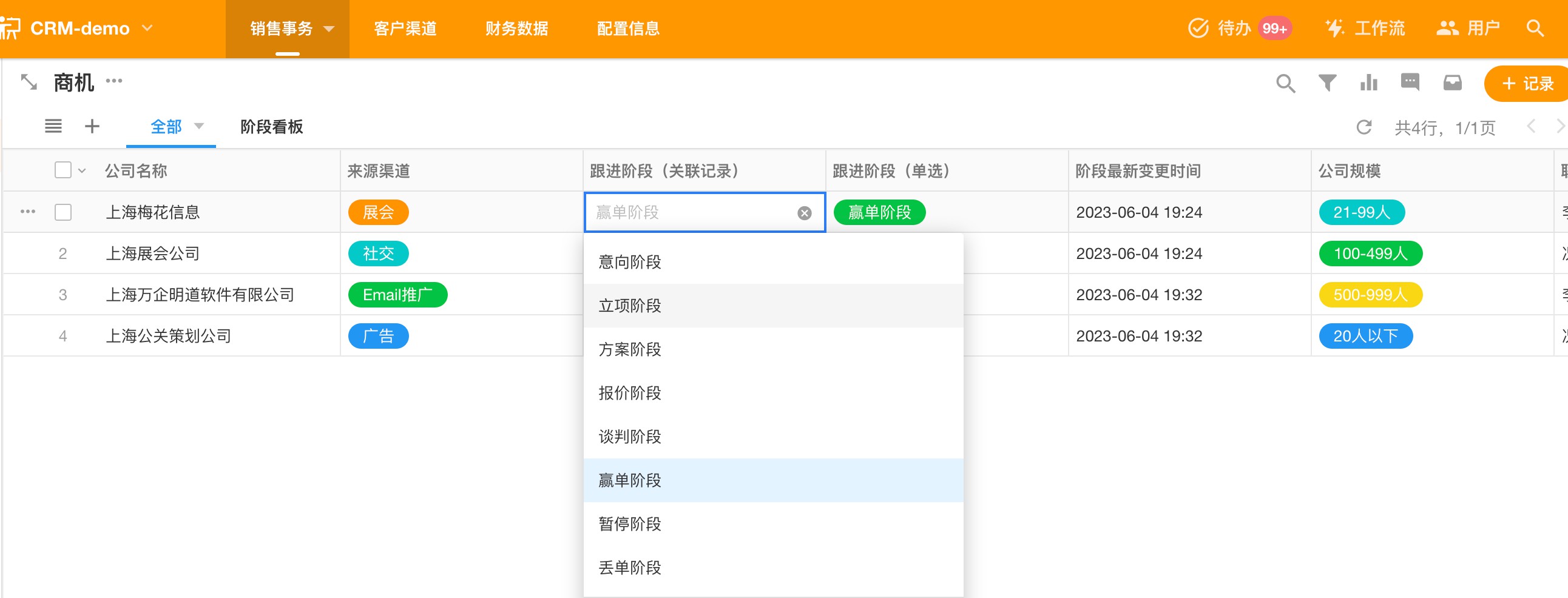Click the refresh icon beside the row count
The width and height of the screenshot is (1568, 598).
point(1364,127)
